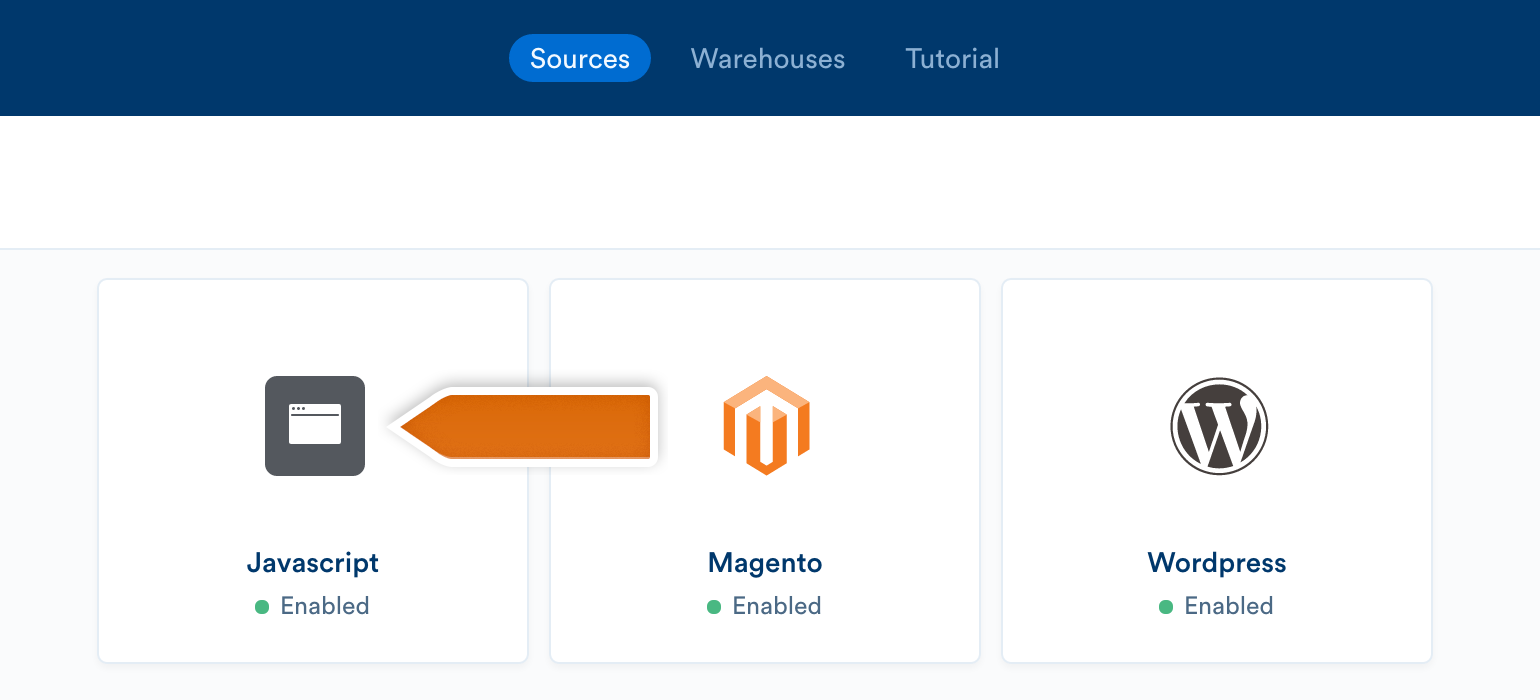
Task: Switch to the Warehouses tab
Action: pyautogui.click(x=768, y=58)
